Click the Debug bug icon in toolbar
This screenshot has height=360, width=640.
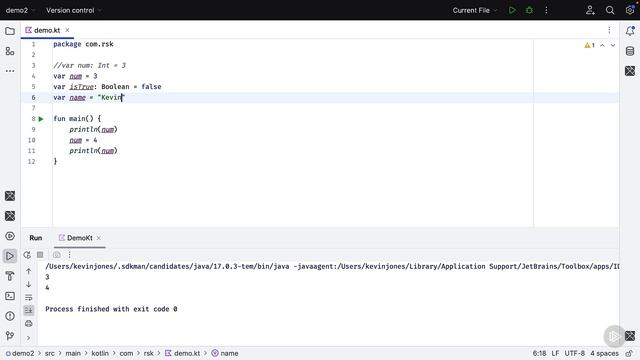pyautogui.click(x=529, y=10)
